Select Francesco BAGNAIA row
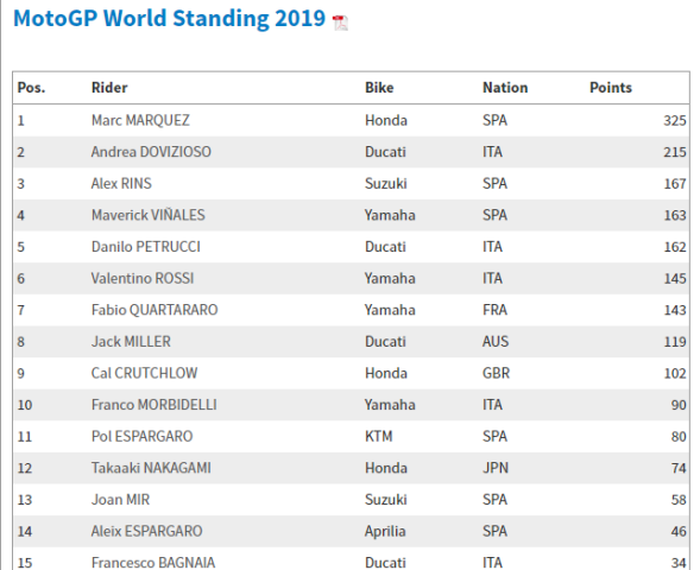The height and width of the screenshot is (570, 700). (x=351, y=559)
